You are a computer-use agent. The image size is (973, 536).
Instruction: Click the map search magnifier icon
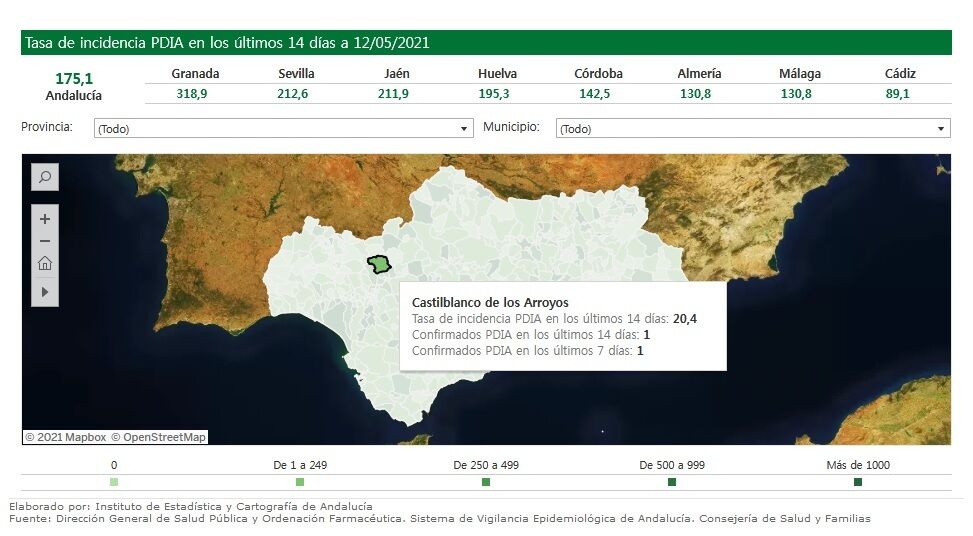click(45, 177)
